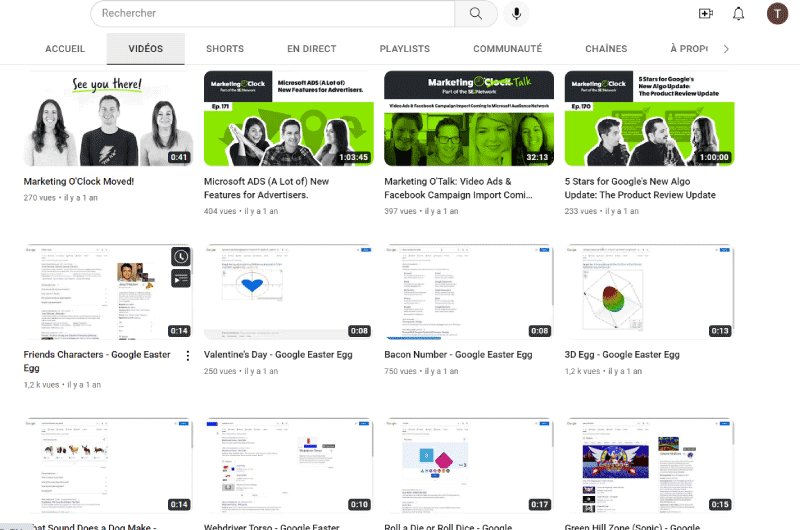Open Roll a Die or Roll Dice title
Screen dimensions: 800x530
tap(448, 526)
